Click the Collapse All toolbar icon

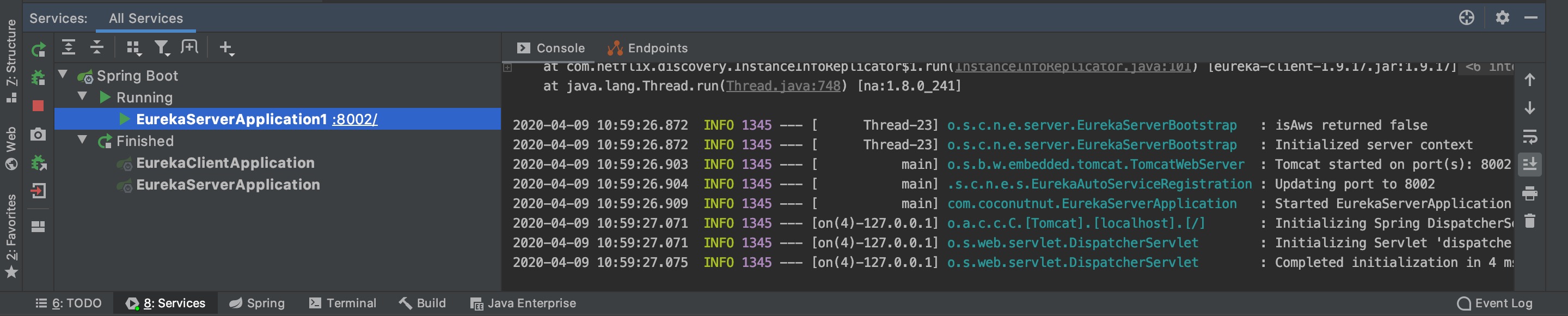(97, 47)
